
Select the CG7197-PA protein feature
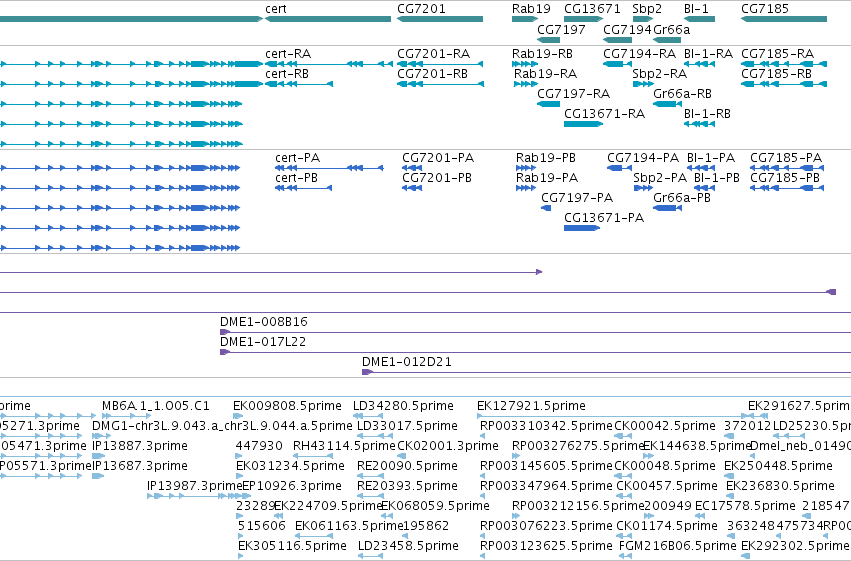(x=546, y=208)
